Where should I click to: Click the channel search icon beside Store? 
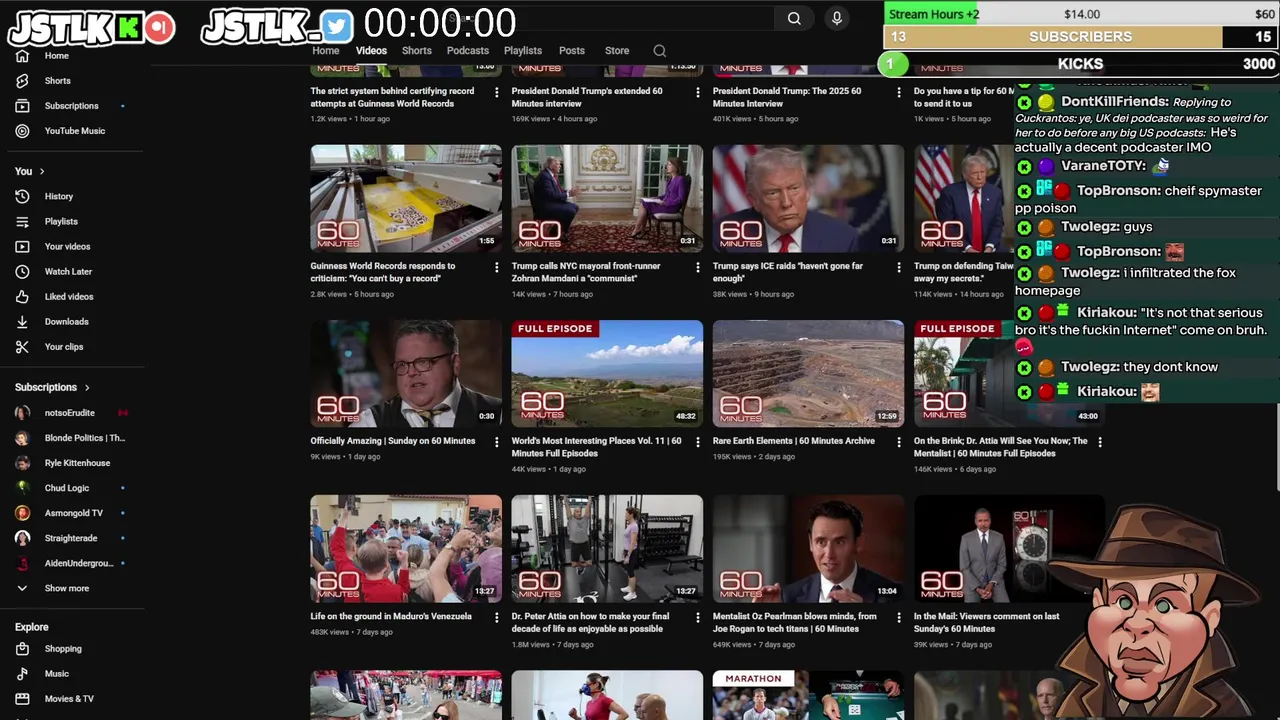pos(659,51)
